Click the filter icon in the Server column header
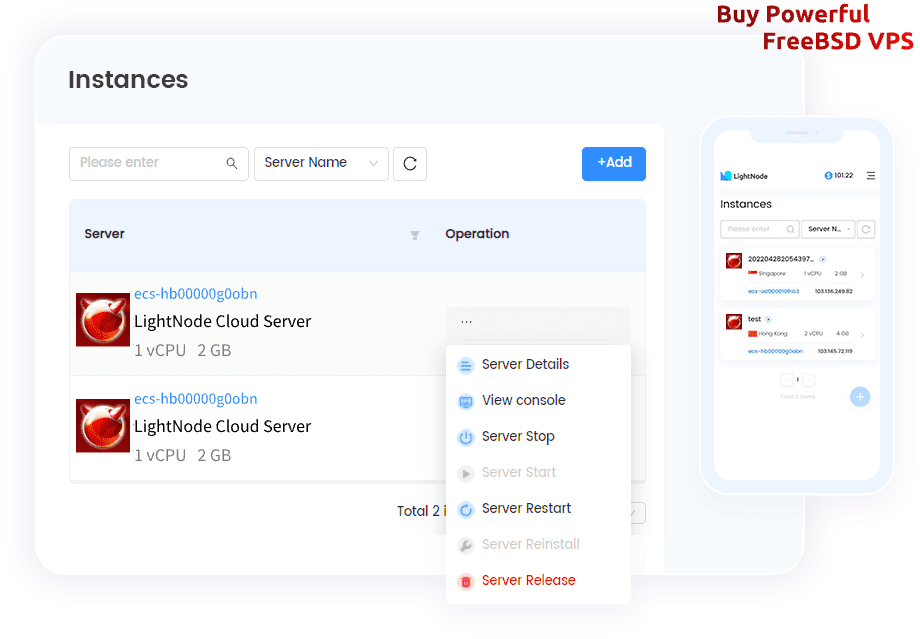 (x=414, y=236)
